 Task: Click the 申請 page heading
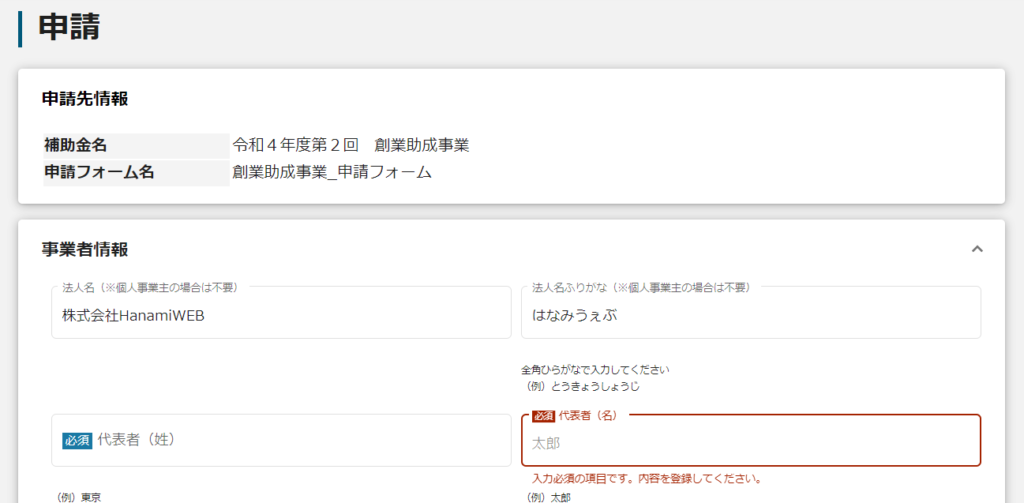coord(69,27)
